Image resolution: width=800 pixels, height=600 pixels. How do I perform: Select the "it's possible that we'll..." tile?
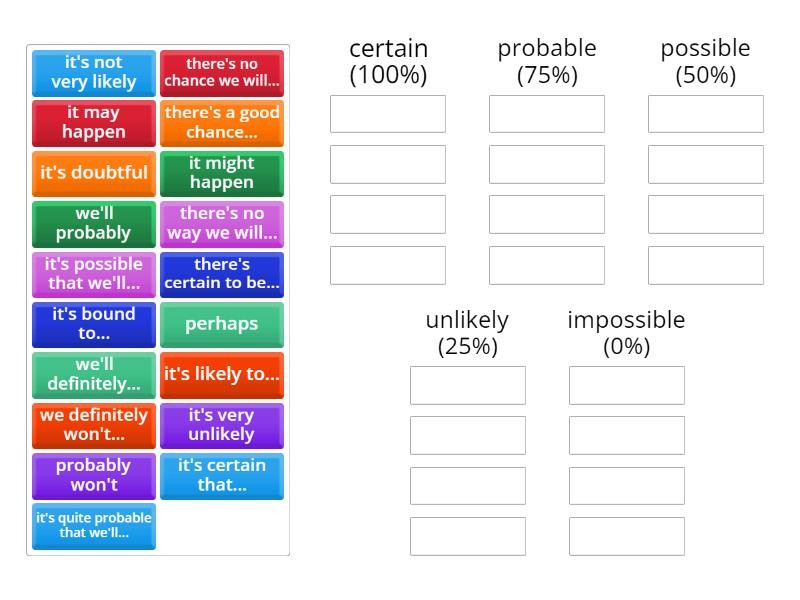coord(93,274)
